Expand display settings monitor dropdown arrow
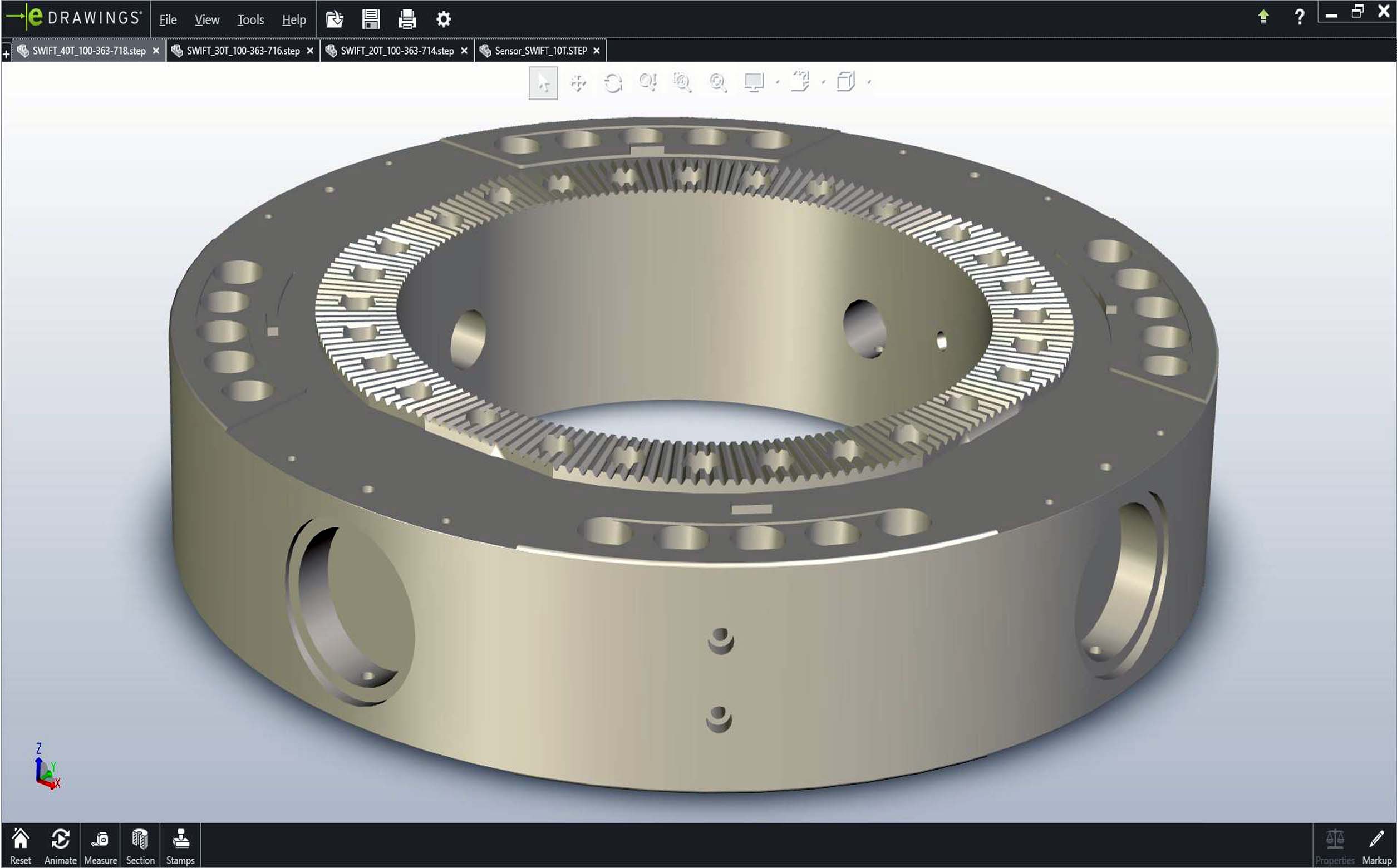 click(x=778, y=83)
